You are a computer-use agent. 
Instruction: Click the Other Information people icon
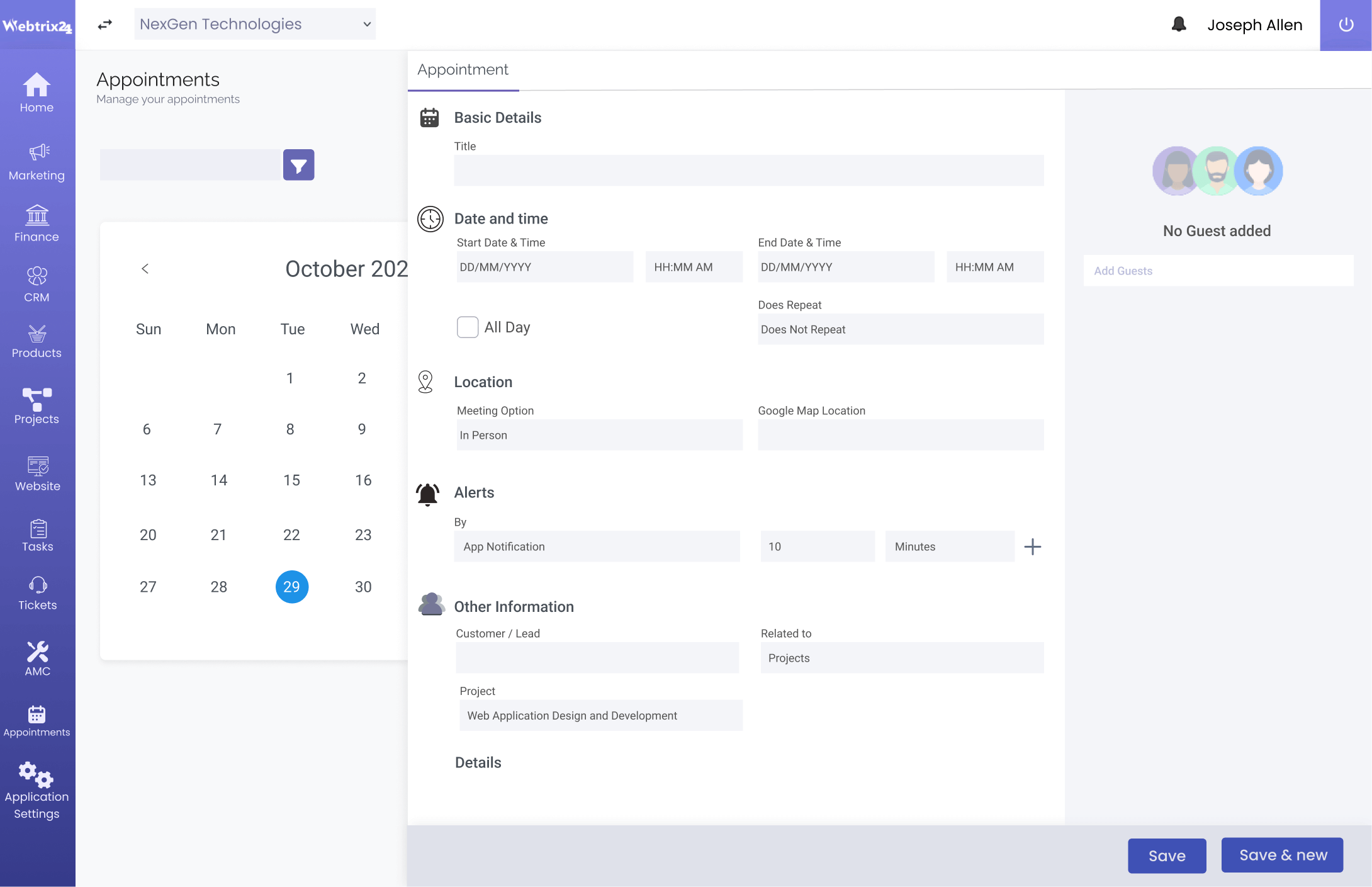(x=431, y=604)
